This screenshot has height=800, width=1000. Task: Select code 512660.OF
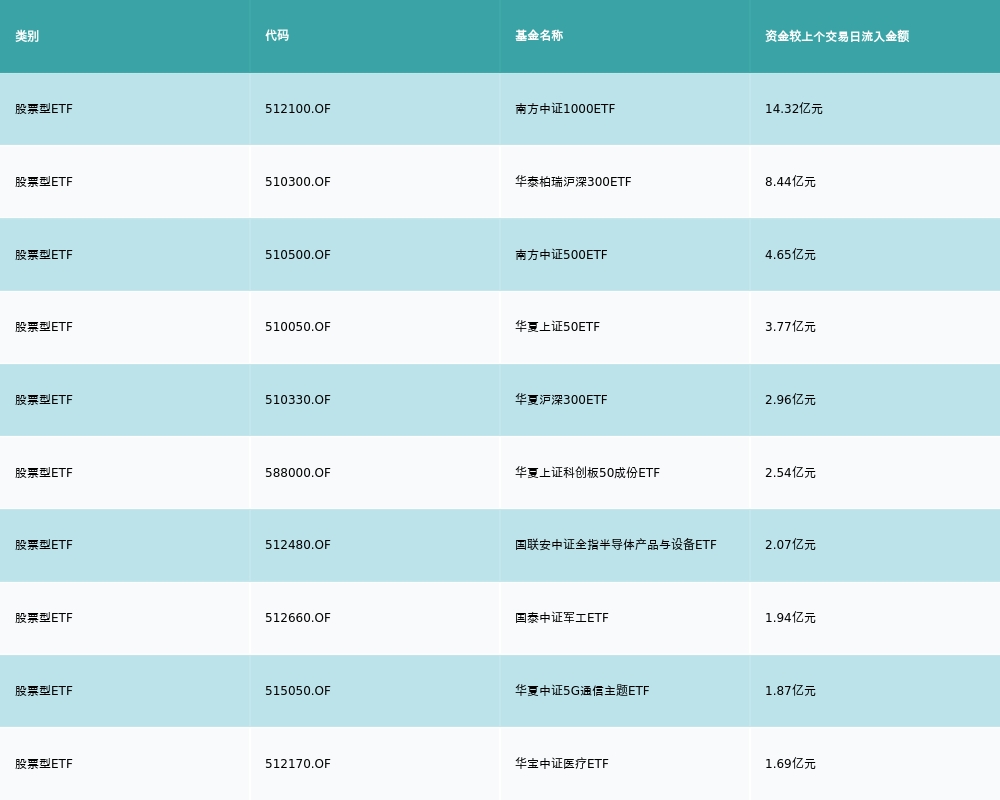point(298,618)
